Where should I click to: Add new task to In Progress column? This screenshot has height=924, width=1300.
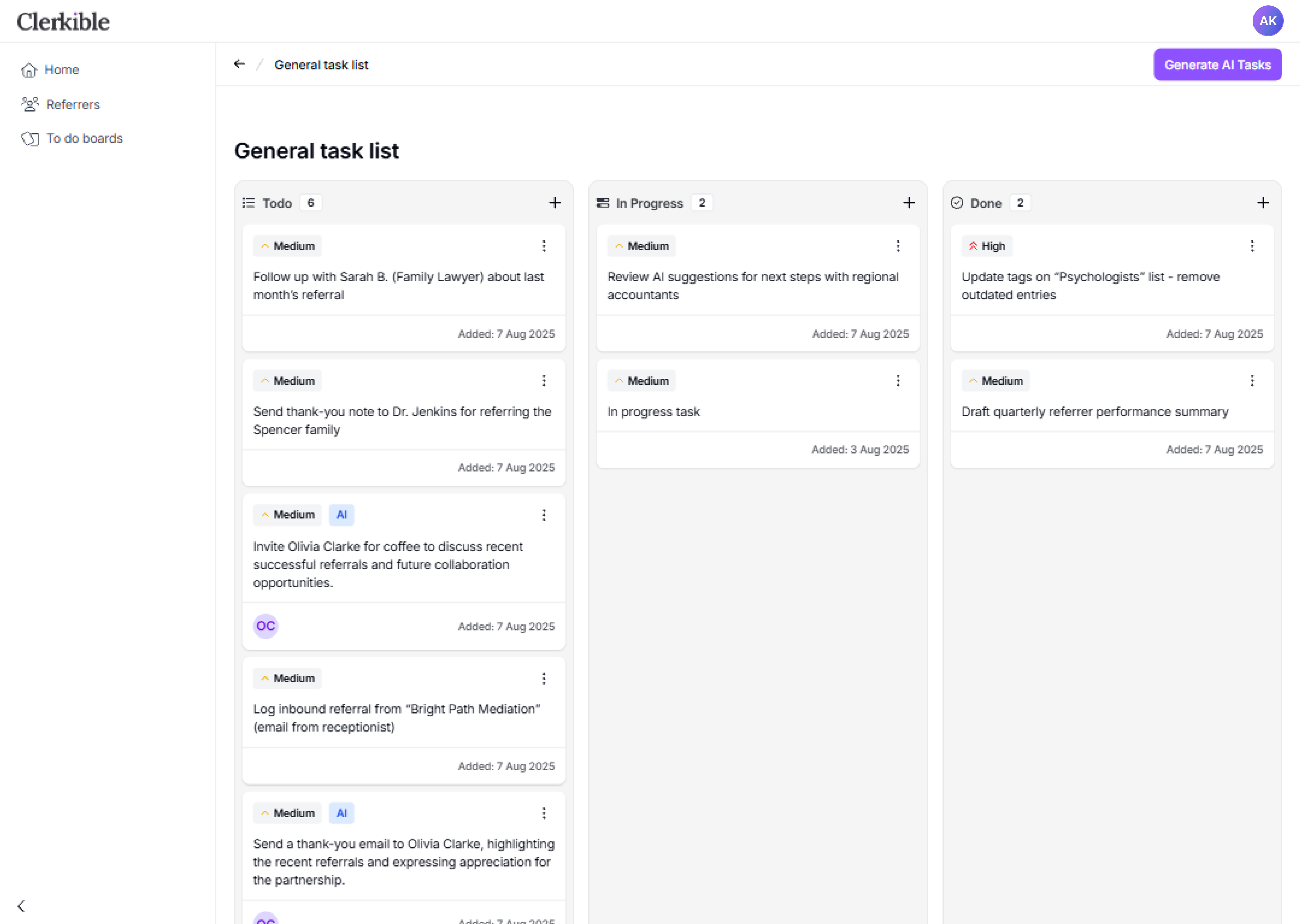908,203
